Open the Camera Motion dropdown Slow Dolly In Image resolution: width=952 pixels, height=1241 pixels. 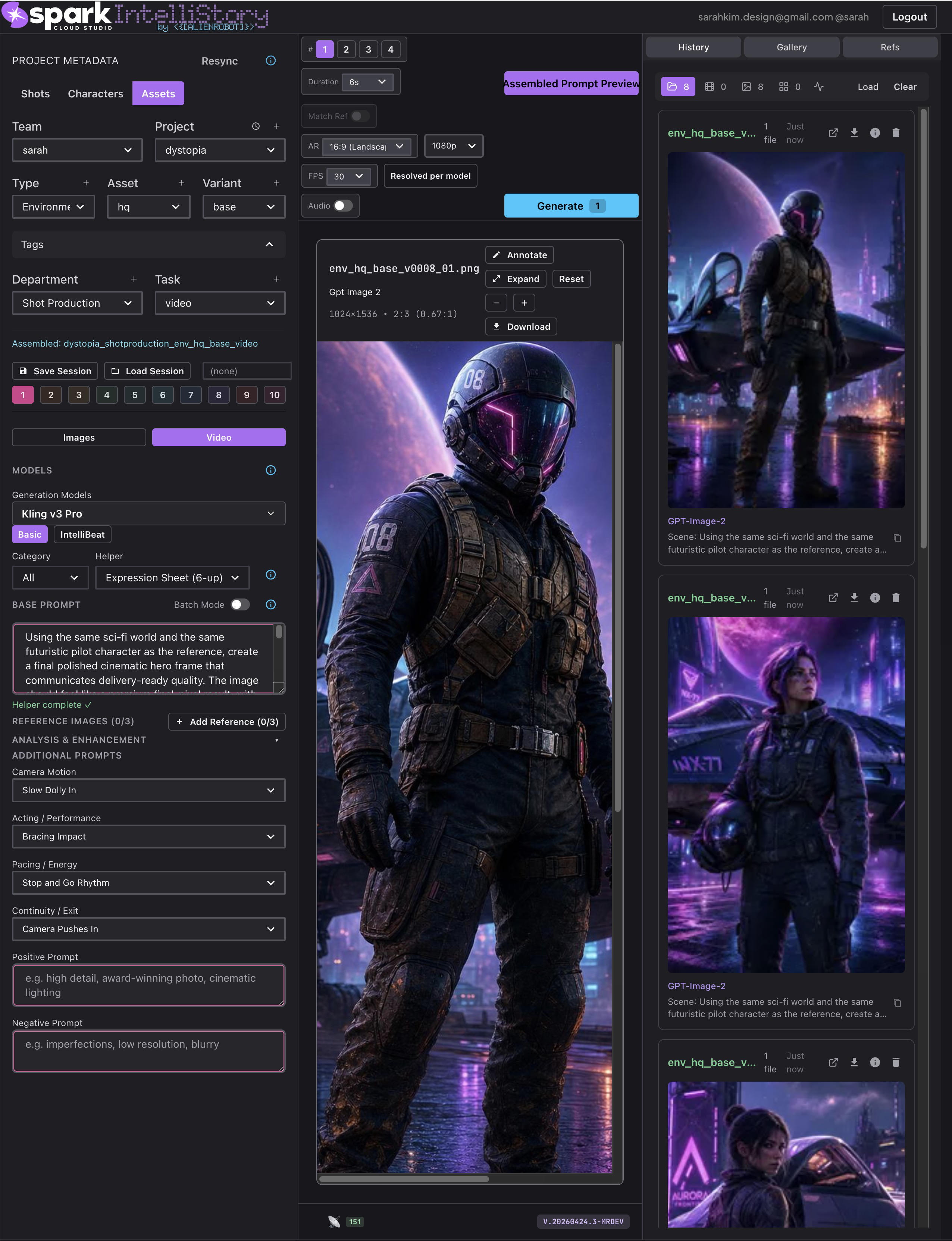coord(148,790)
